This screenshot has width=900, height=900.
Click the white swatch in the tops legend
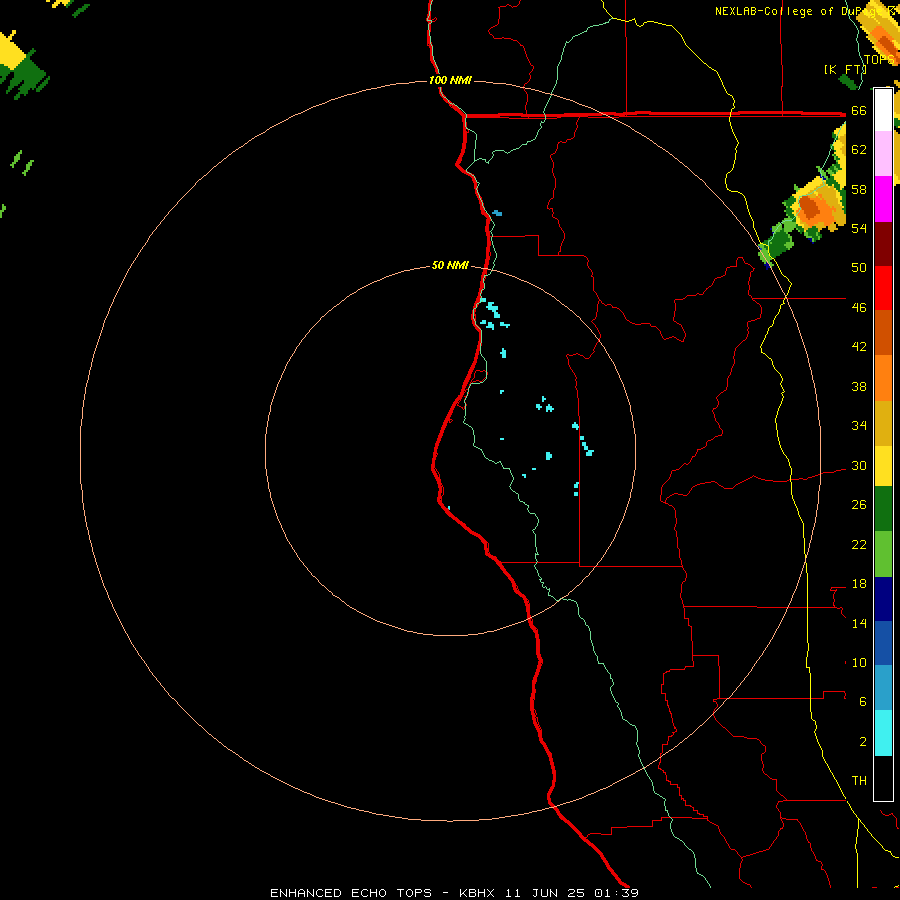point(883,110)
